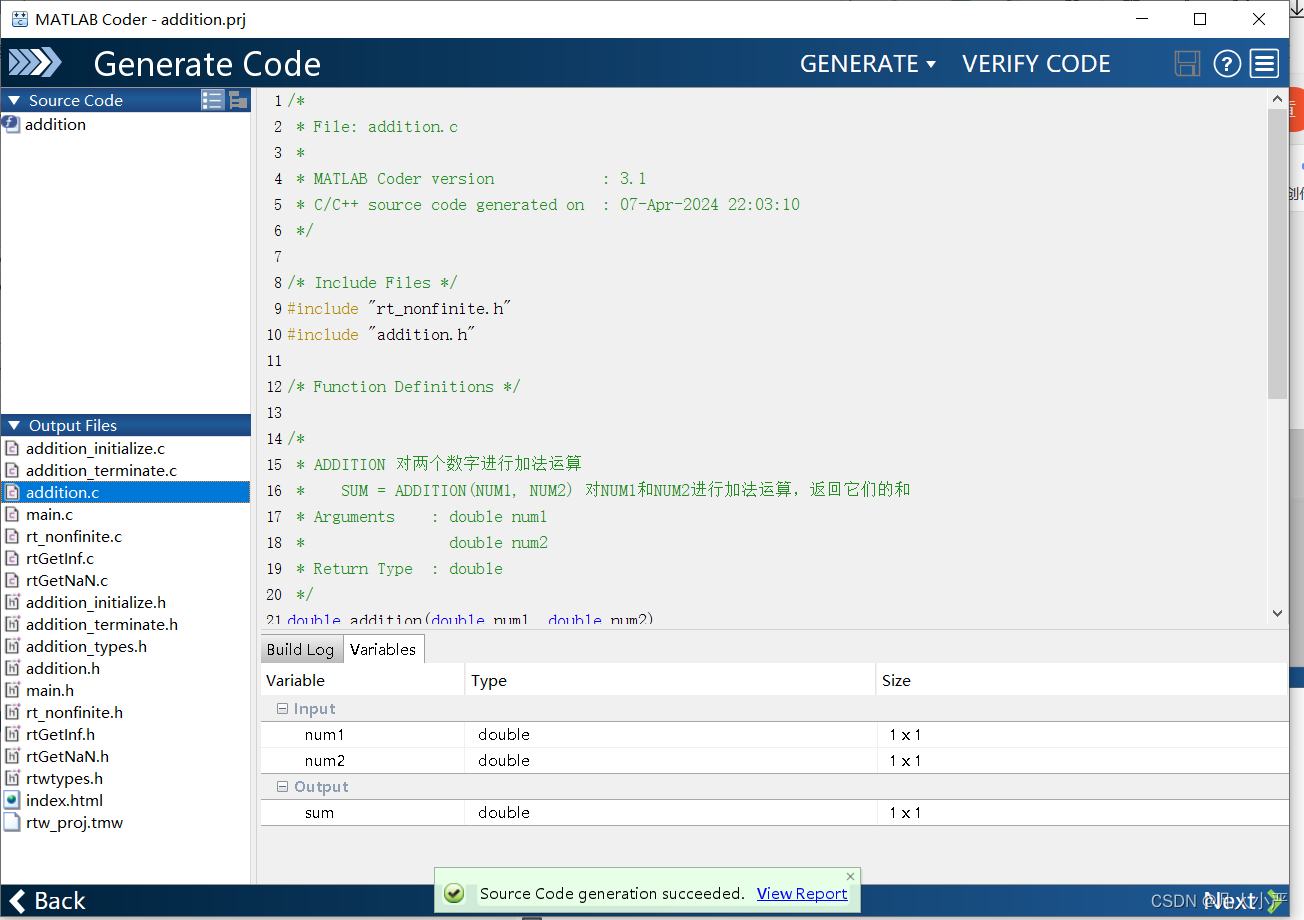Click the View Report link
This screenshot has height=920, width=1304.
(x=802, y=893)
